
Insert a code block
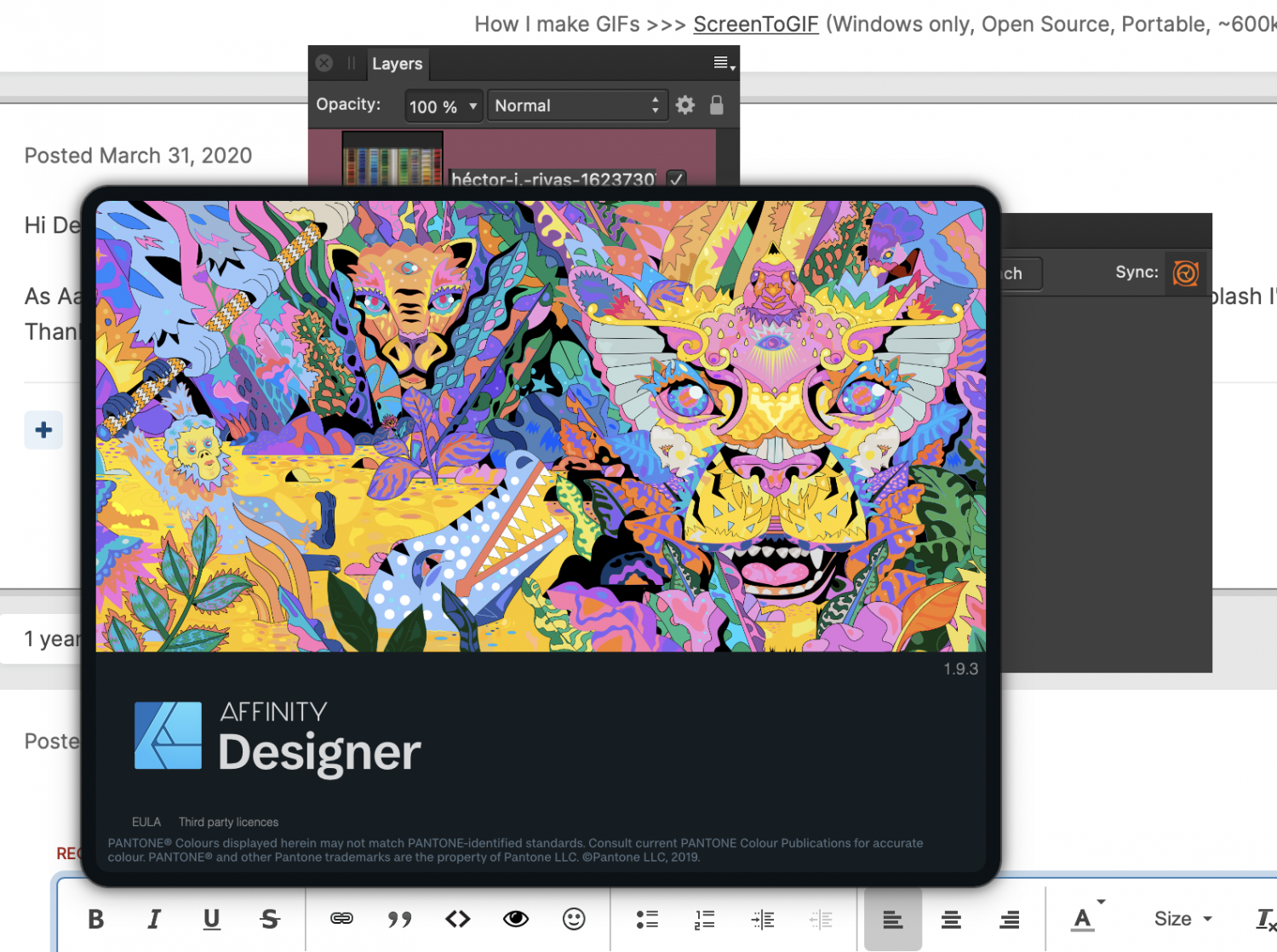tap(457, 919)
